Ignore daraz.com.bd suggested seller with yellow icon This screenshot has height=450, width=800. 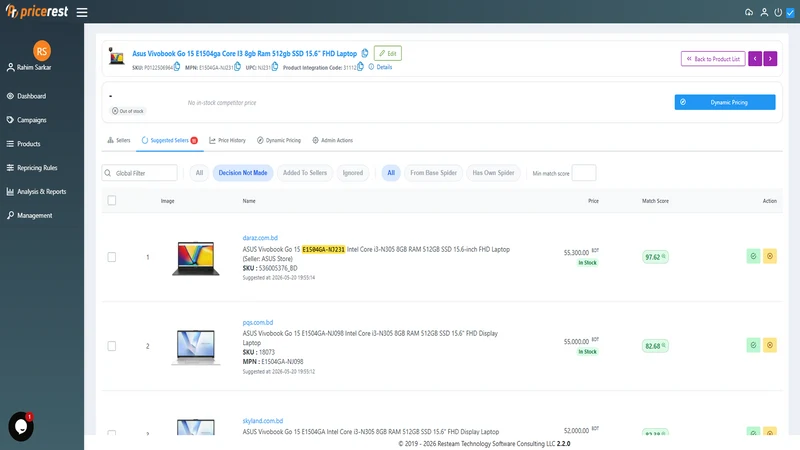click(770, 256)
